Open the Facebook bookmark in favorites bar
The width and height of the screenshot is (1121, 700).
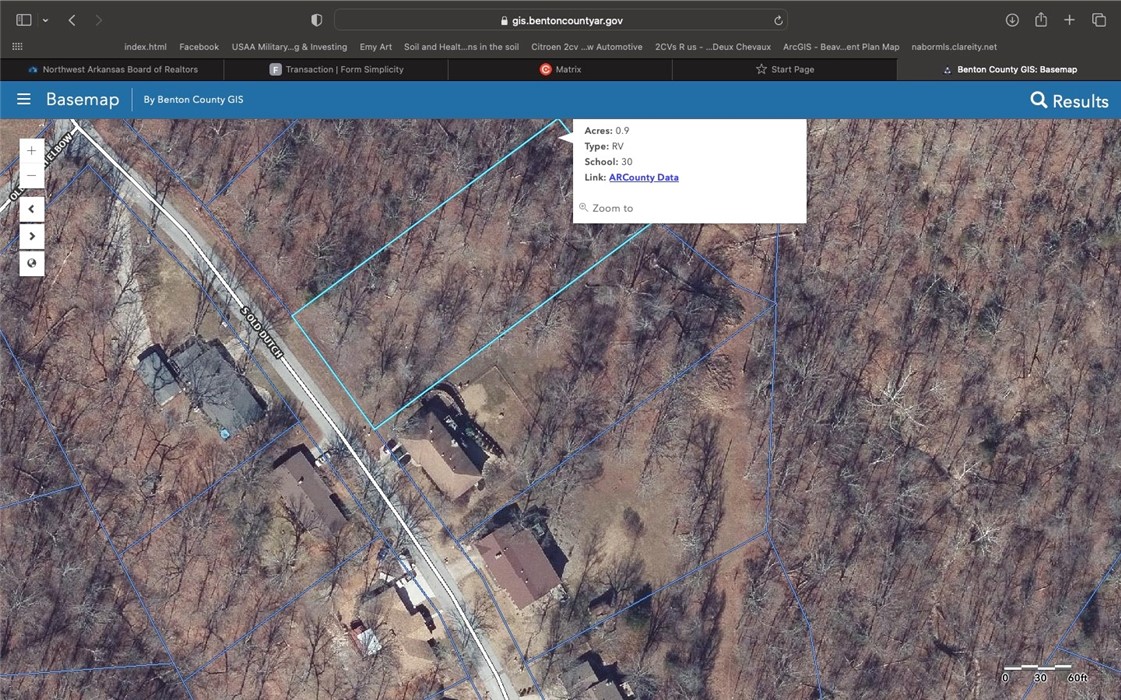(x=199, y=47)
